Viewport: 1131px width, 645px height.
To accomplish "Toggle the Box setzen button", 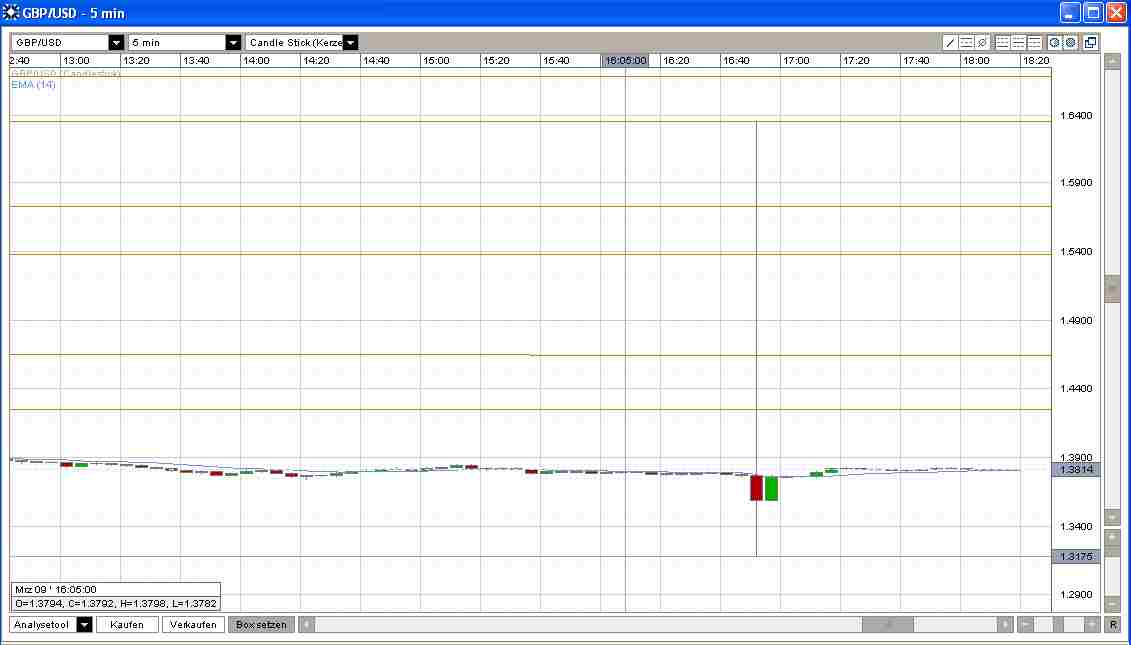I will point(261,625).
